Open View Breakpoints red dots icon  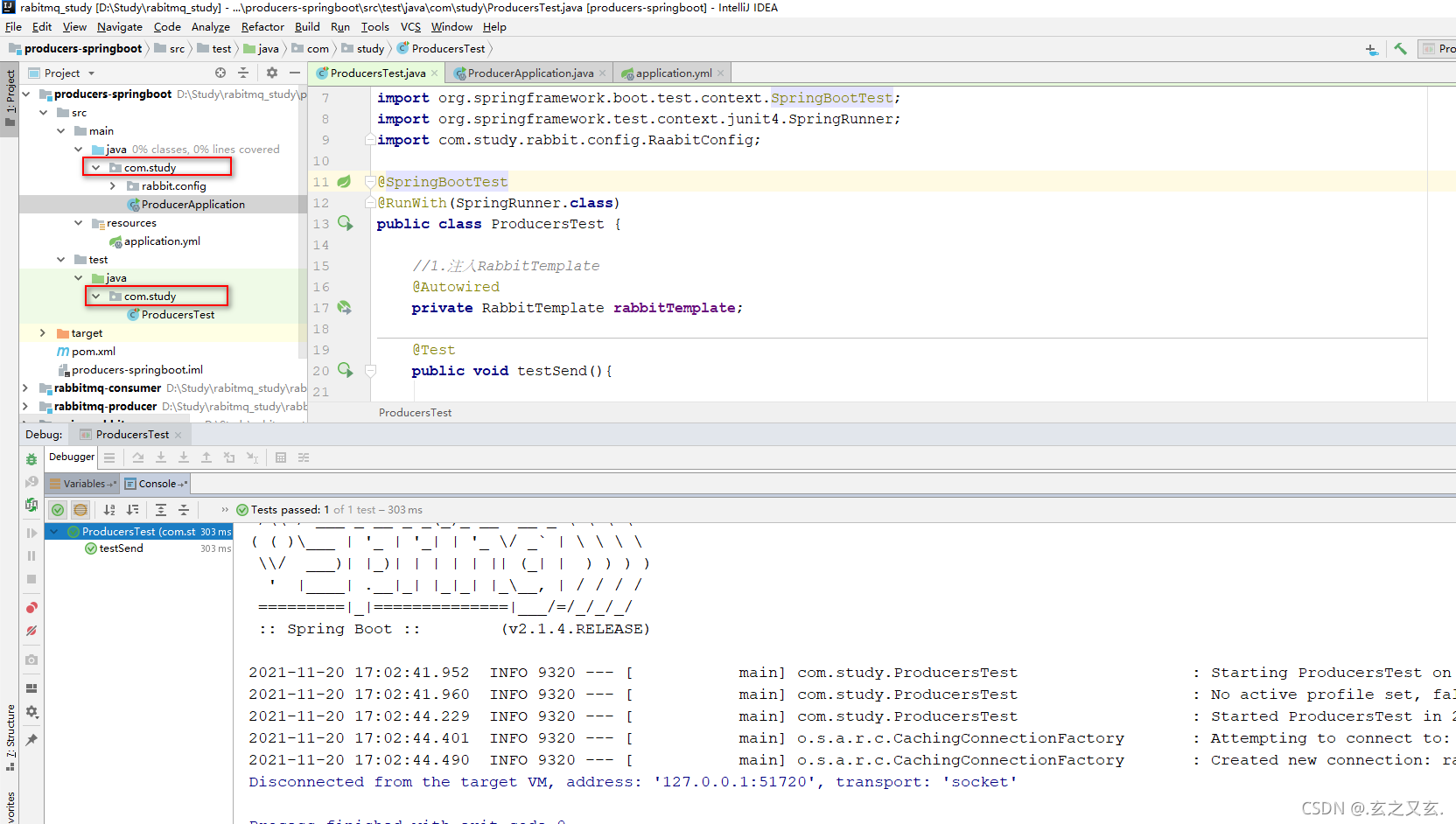tap(31, 608)
